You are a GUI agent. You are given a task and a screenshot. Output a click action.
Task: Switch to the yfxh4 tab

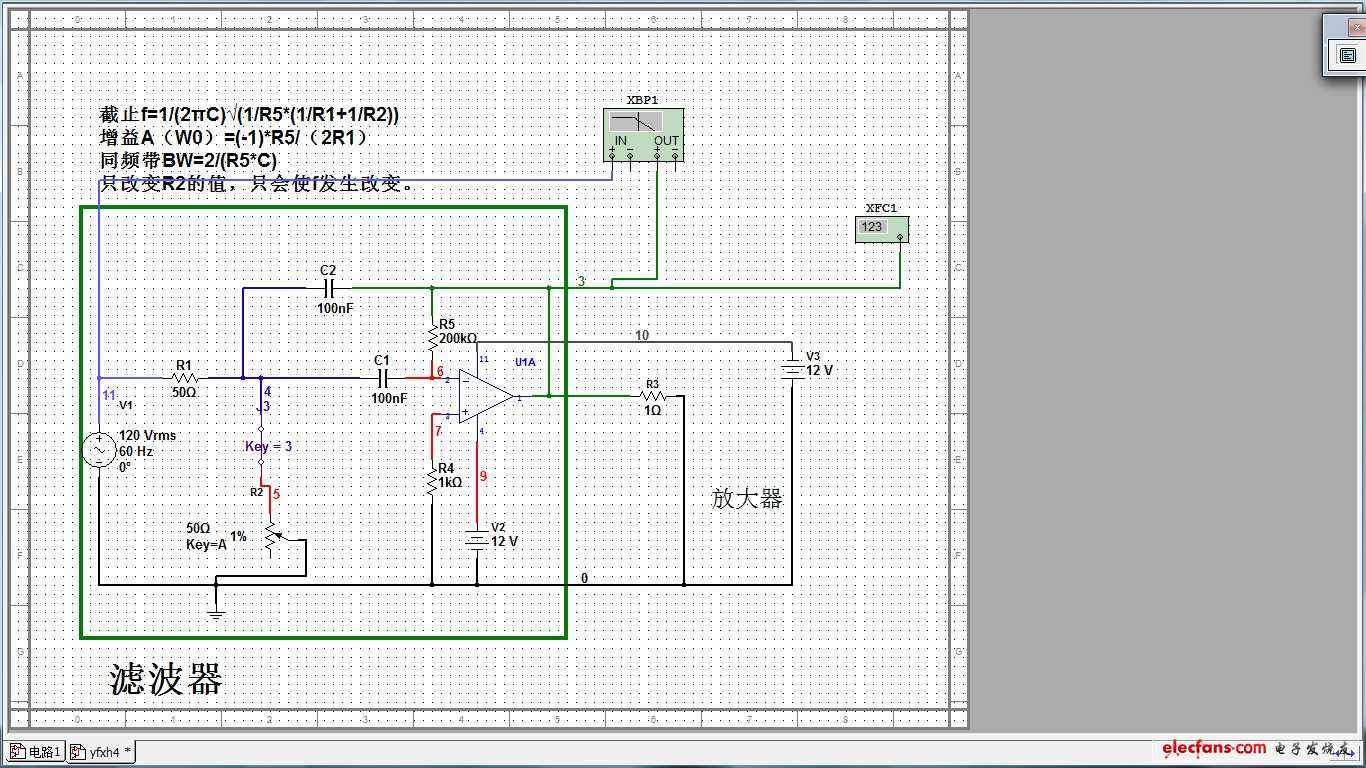click(102, 752)
